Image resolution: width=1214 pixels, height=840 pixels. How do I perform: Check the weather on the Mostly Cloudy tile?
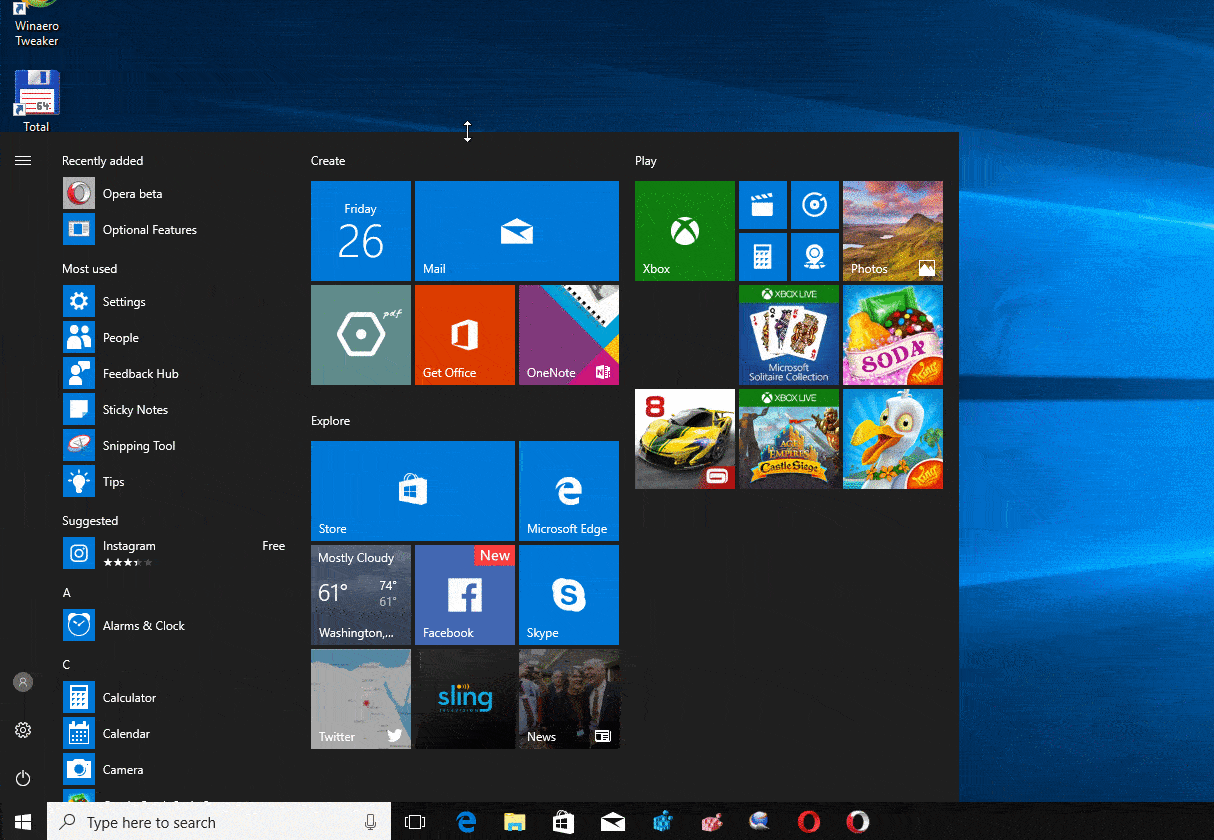pyautogui.click(x=361, y=595)
